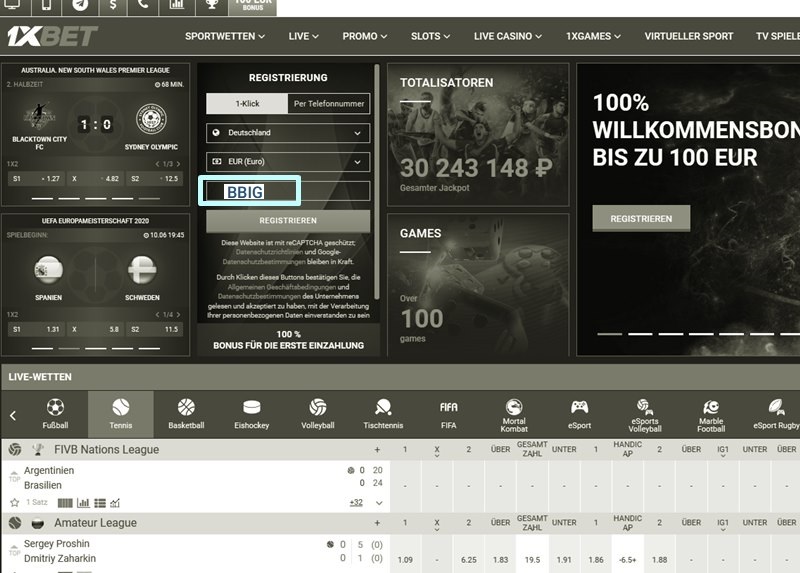The image size is (800, 573).
Task: Switch to the 1-Klick registration tab
Action: [x=247, y=104]
